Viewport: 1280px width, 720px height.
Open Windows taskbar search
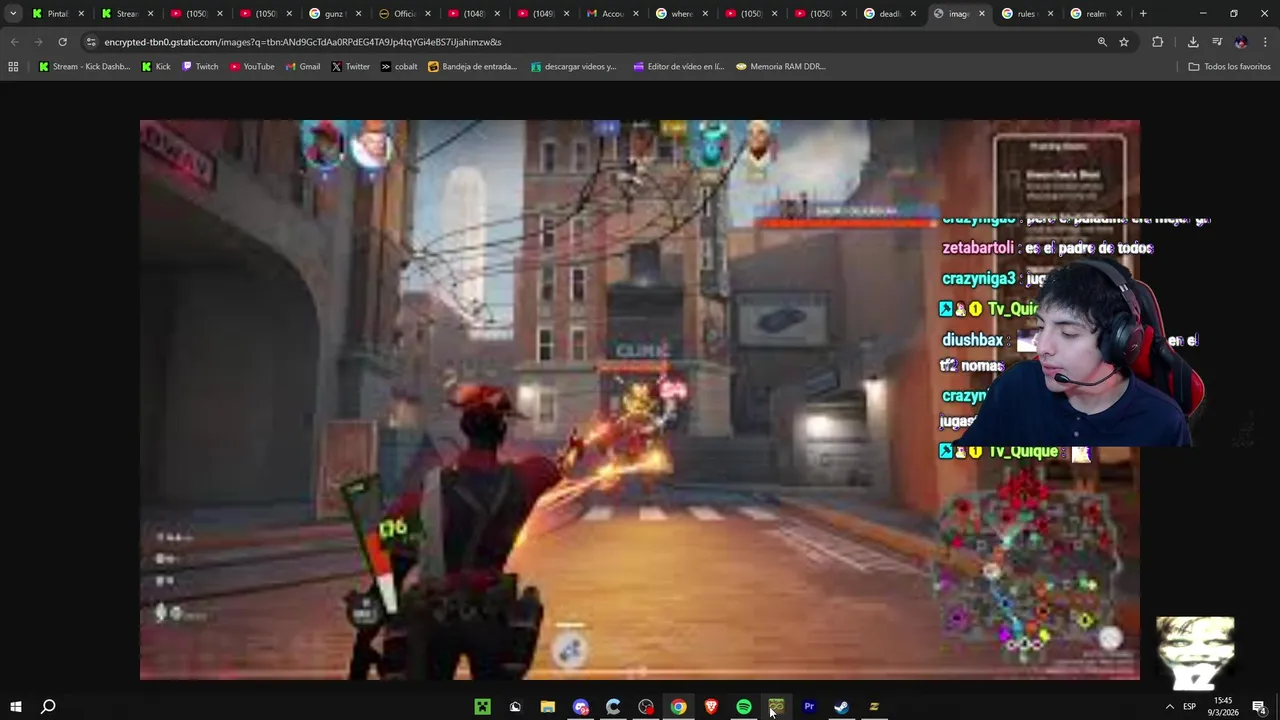point(48,707)
